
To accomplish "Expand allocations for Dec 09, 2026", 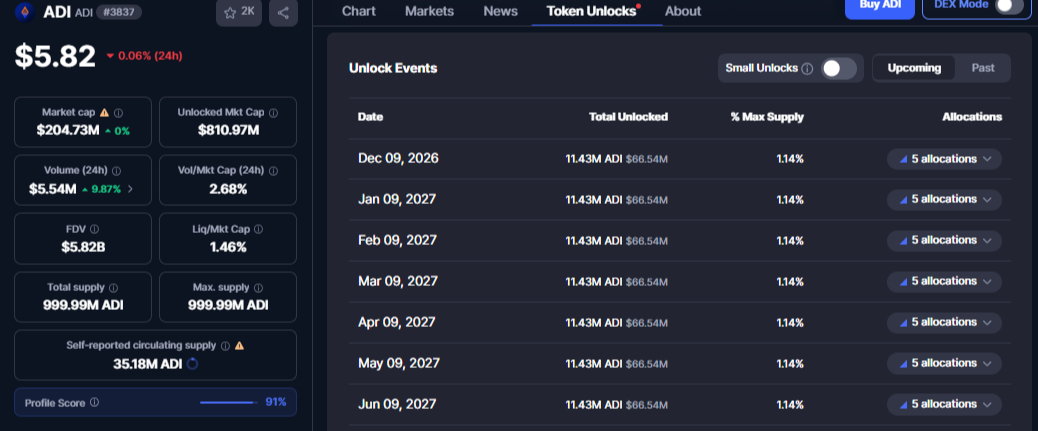I will [x=944, y=159].
